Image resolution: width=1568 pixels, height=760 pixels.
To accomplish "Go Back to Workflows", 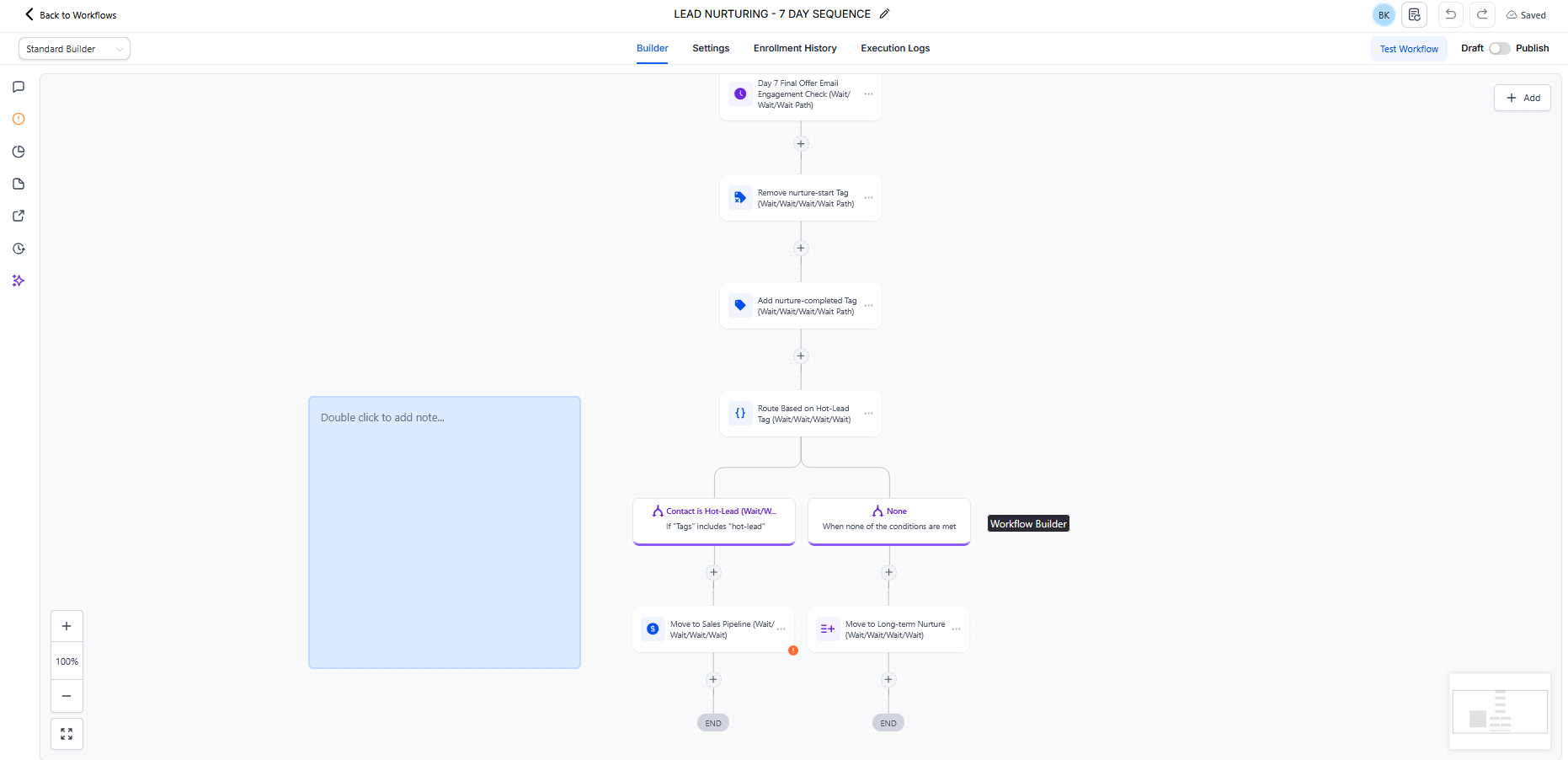I will click(71, 15).
